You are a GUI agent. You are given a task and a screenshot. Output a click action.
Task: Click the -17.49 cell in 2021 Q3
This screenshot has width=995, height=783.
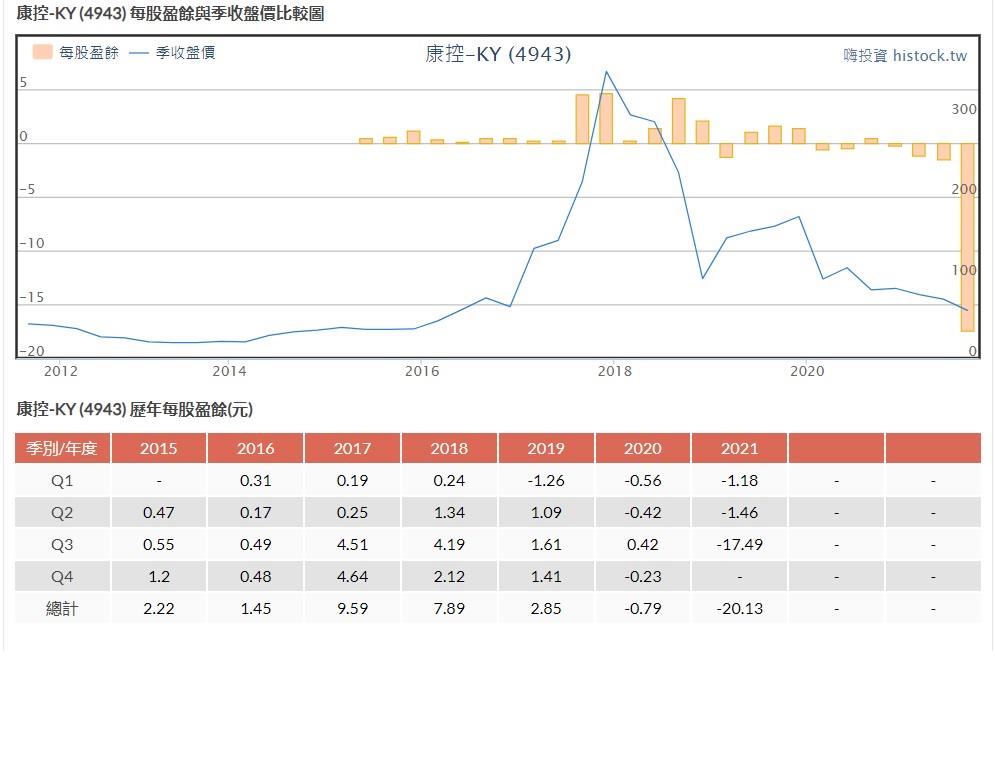pyautogui.click(x=739, y=544)
